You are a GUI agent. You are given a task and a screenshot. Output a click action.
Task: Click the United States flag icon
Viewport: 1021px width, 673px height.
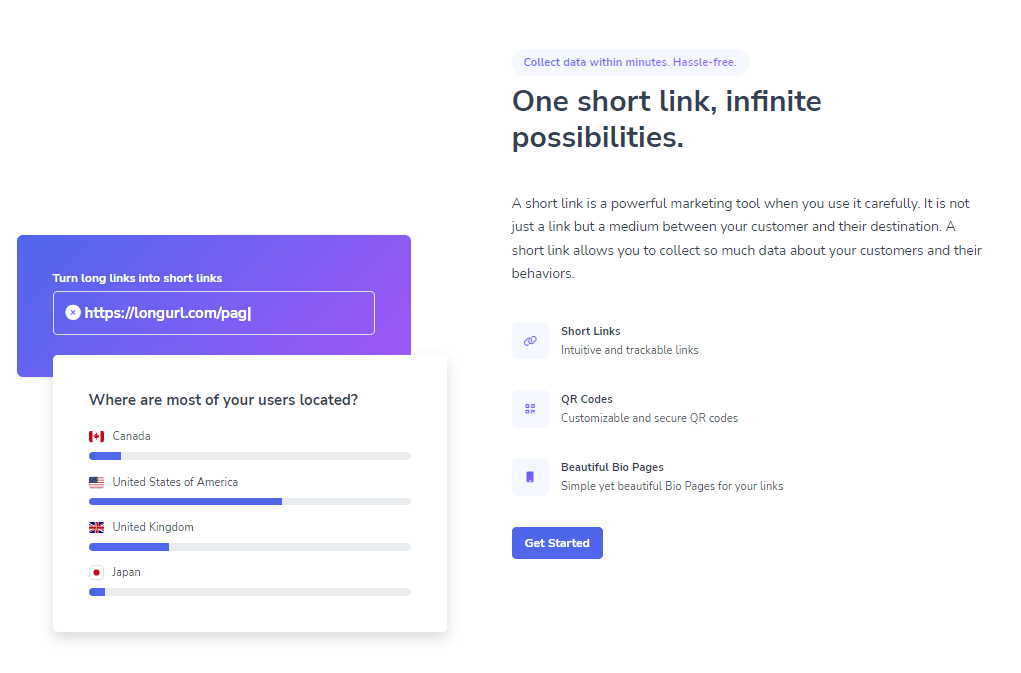(x=96, y=482)
